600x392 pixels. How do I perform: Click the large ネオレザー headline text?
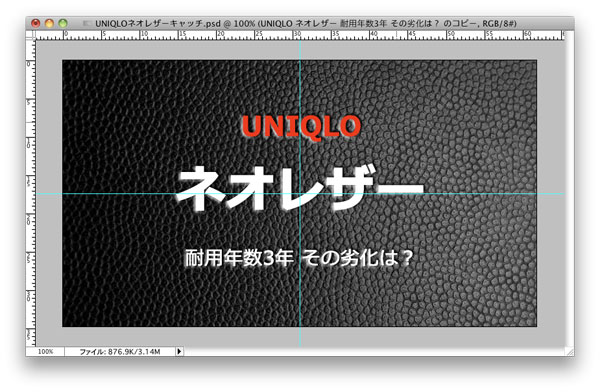click(x=300, y=188)
